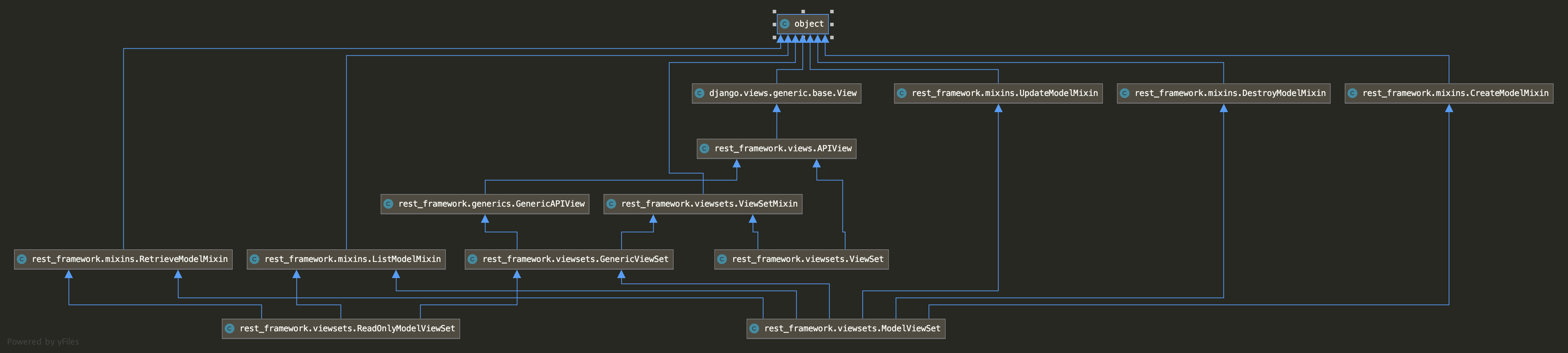Select the rest_framework.viewsets.ReadOnlyModelViewSet node
1568x353 pixels.
pos(340,328)
